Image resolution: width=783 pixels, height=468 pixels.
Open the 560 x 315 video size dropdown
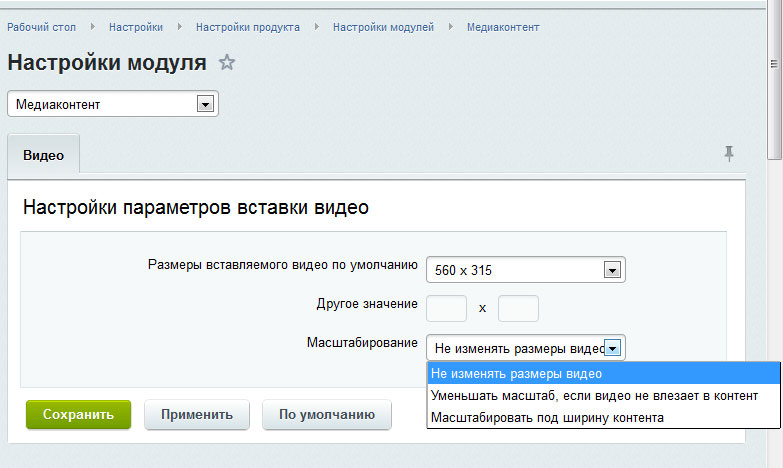point(525,270)
